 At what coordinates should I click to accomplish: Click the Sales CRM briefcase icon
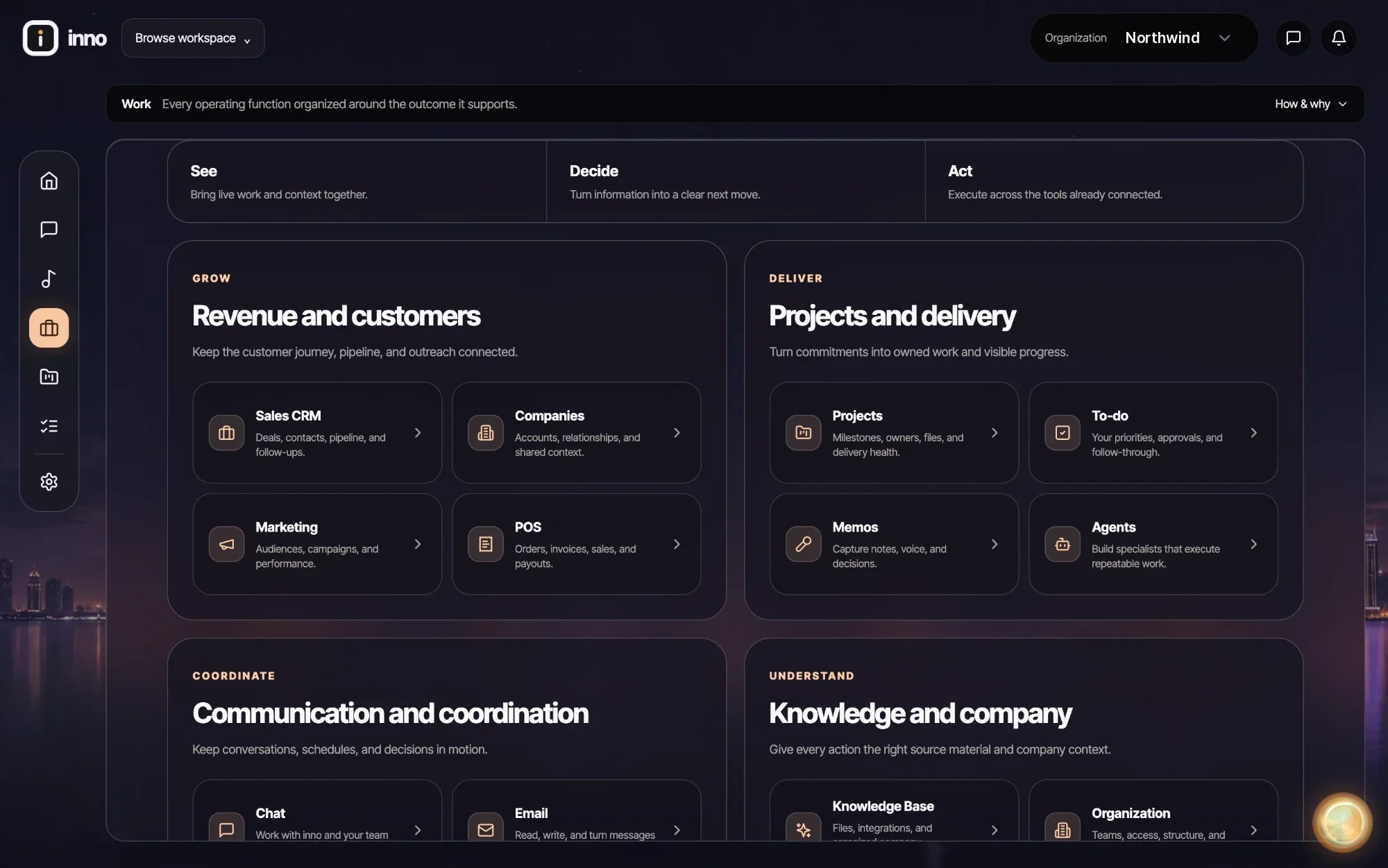[226, 433]
